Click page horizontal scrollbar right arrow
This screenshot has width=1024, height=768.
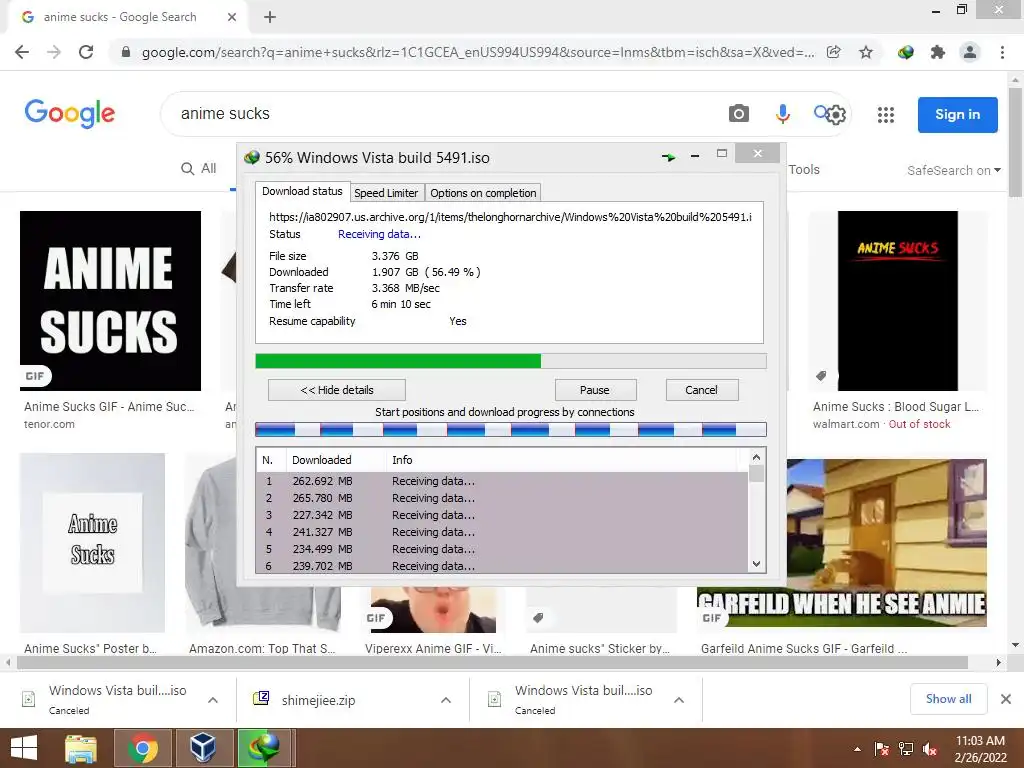click(x=999, y=662)
